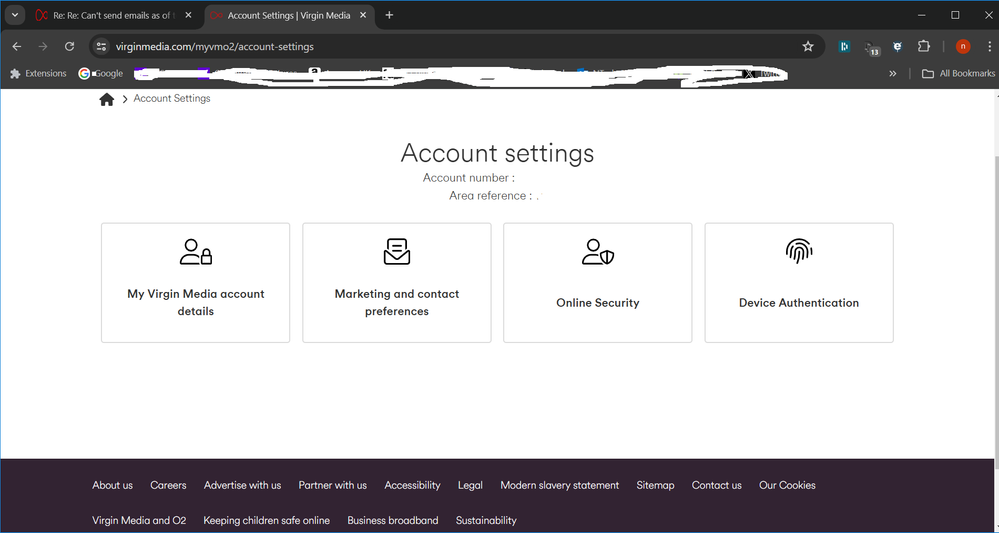The width and height of the screenshot is (999, 533).
Task: Open the blue shield extension icon
Action: tap(897, 46)
